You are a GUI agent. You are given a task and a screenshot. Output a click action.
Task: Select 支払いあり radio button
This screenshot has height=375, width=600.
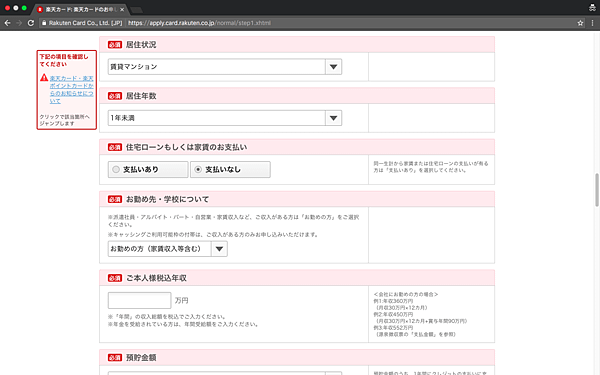tap(148, 170)
